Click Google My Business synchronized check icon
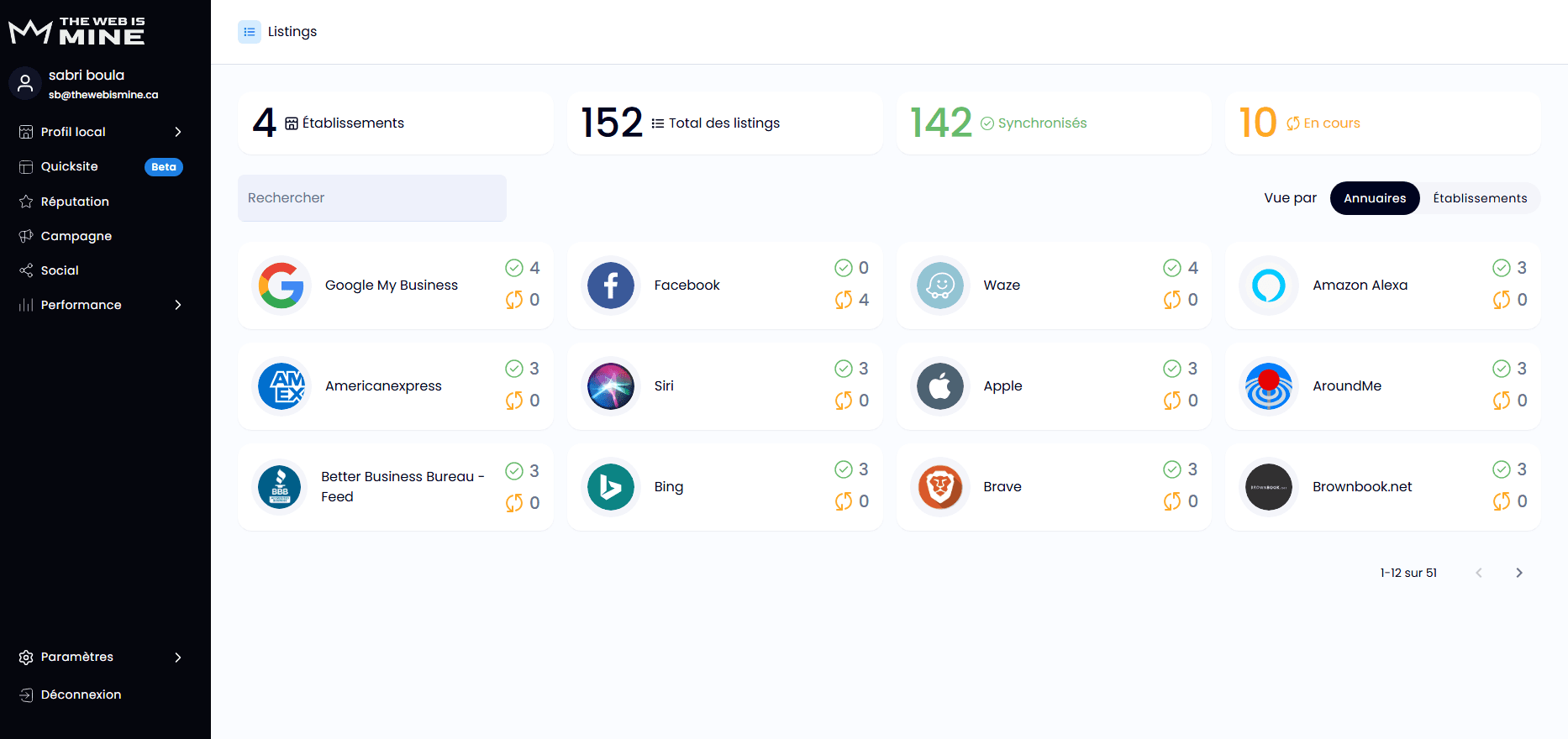The width and height of the screenshot is (1568, 739). pos(514,268)
